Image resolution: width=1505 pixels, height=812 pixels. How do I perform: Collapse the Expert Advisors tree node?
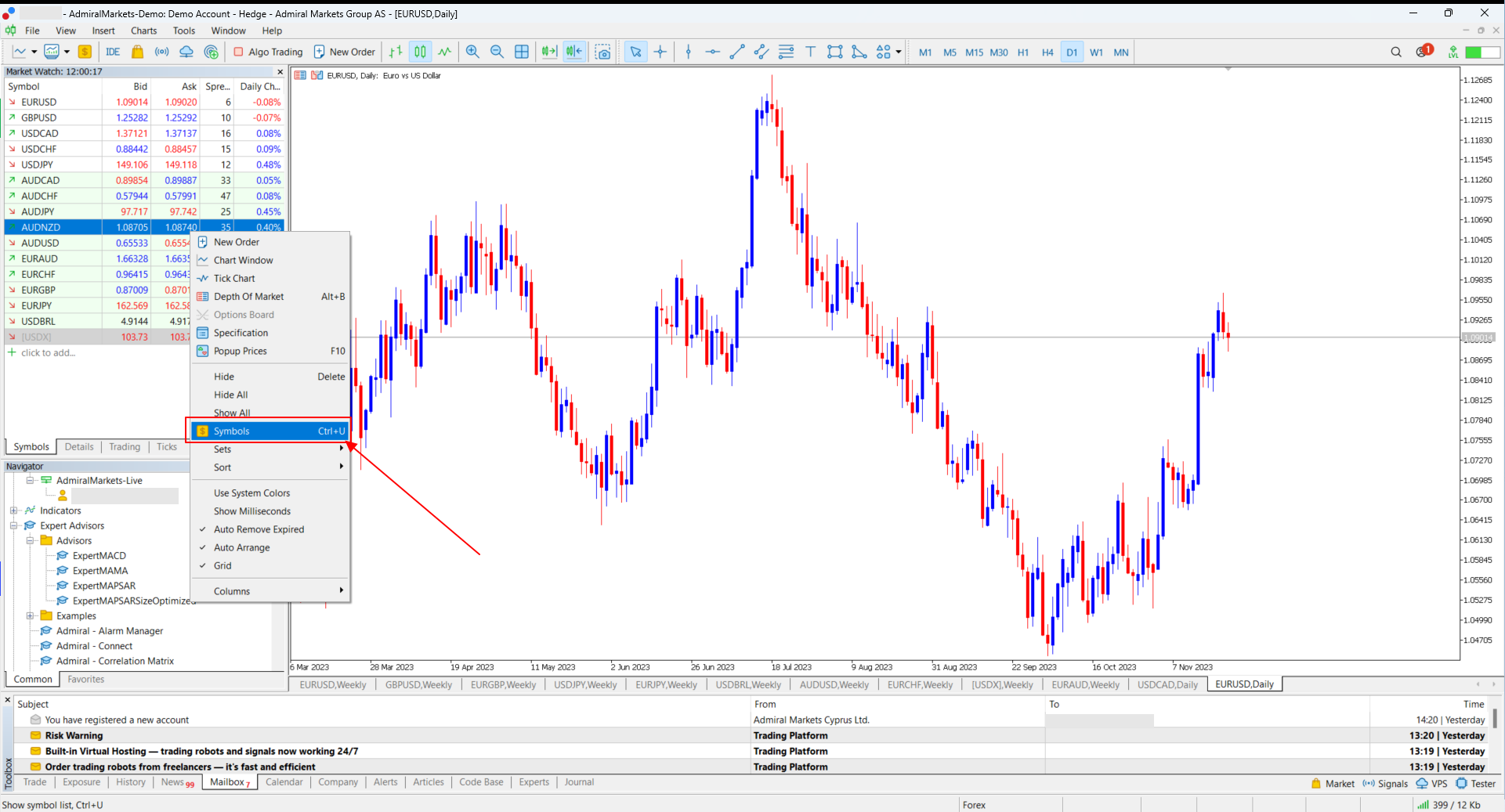click(13, 525)
